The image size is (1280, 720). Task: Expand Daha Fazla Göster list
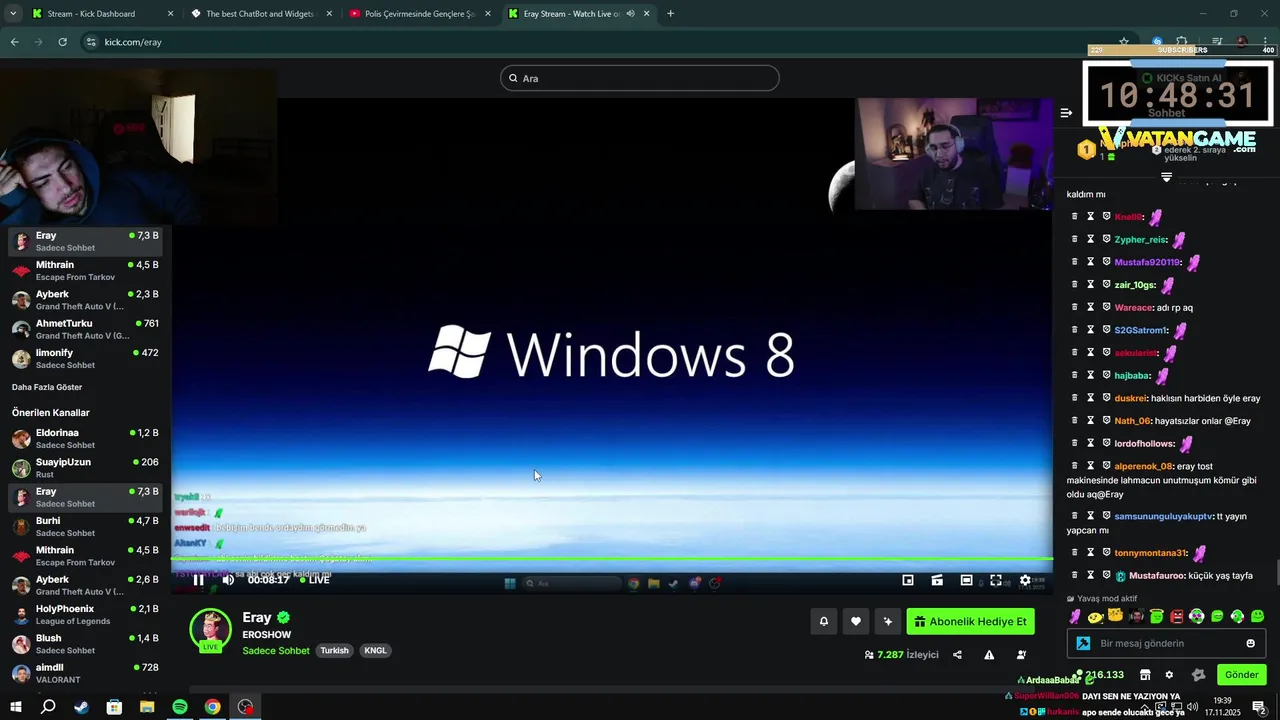(47, 387)
